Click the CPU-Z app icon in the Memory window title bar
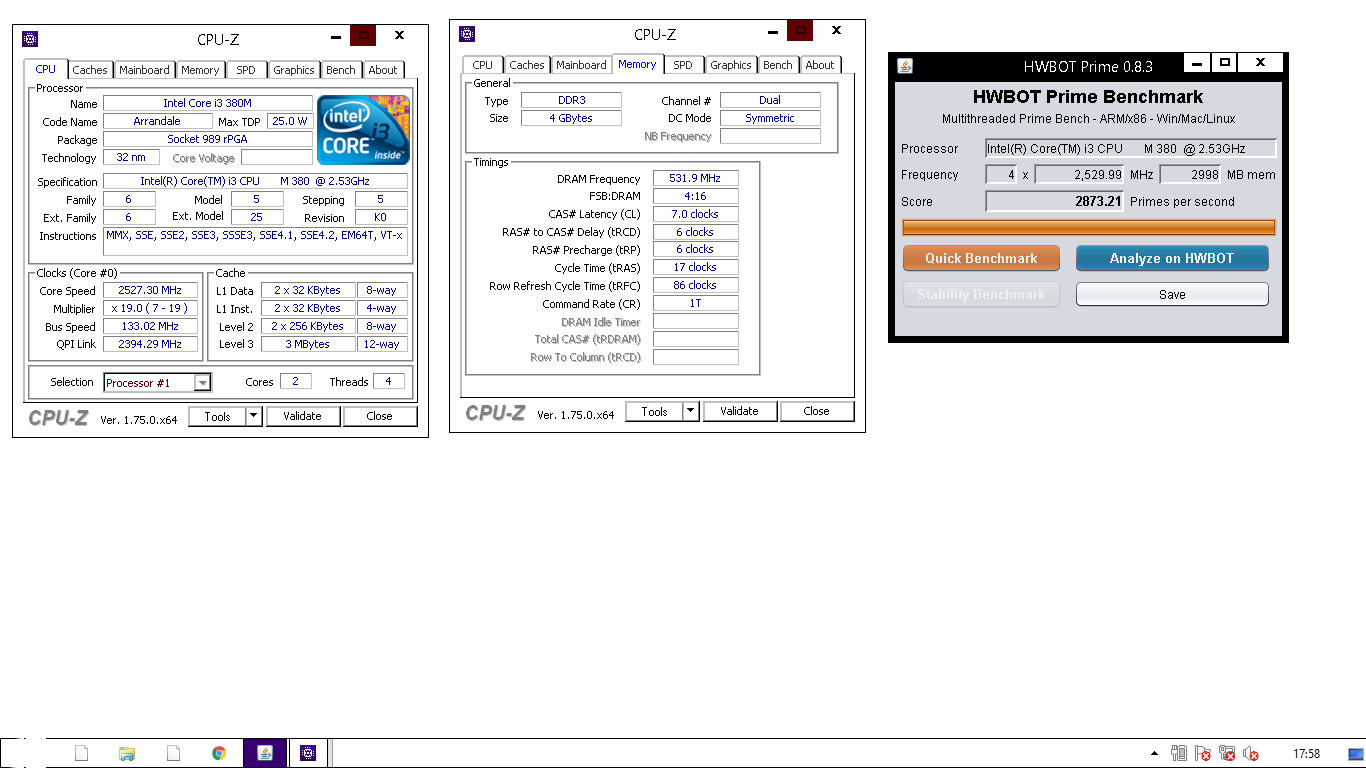This screenshot has width=1366, height=768. [x=467, y=34]
